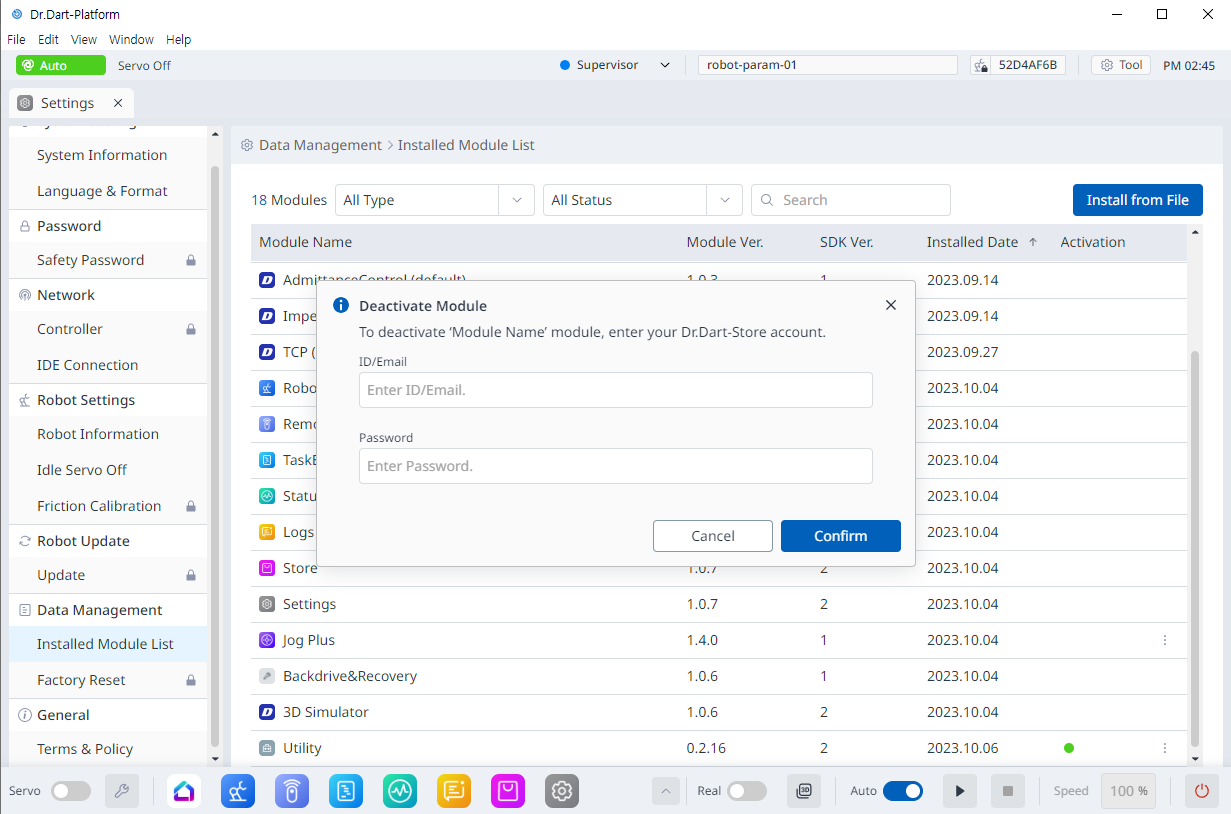Click the wrench icon beside Servo switch
The height and width of the screenshot is (814, 1231).
tap(122, 791)
